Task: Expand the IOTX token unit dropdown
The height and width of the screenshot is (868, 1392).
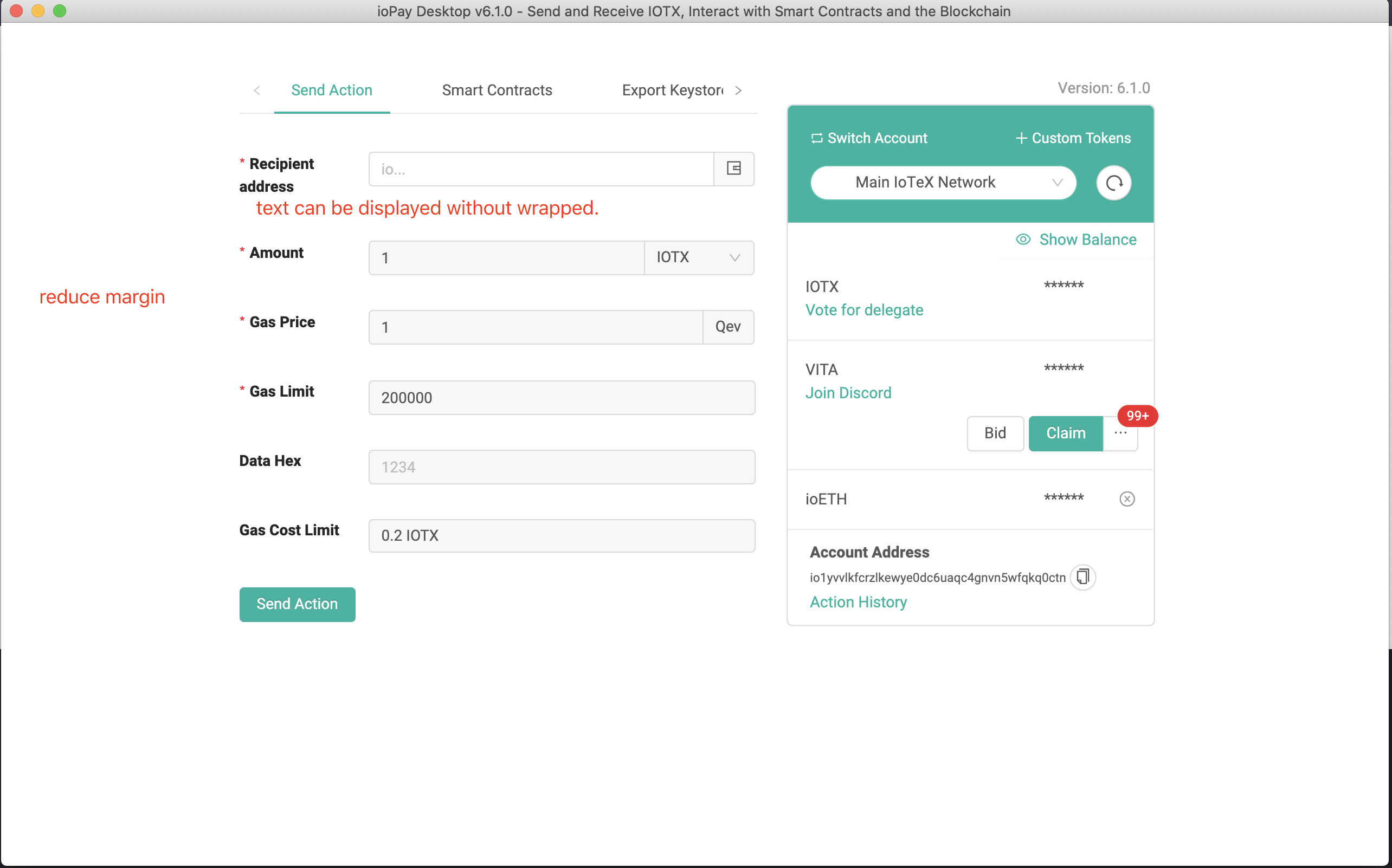Action: pos(699,258)
